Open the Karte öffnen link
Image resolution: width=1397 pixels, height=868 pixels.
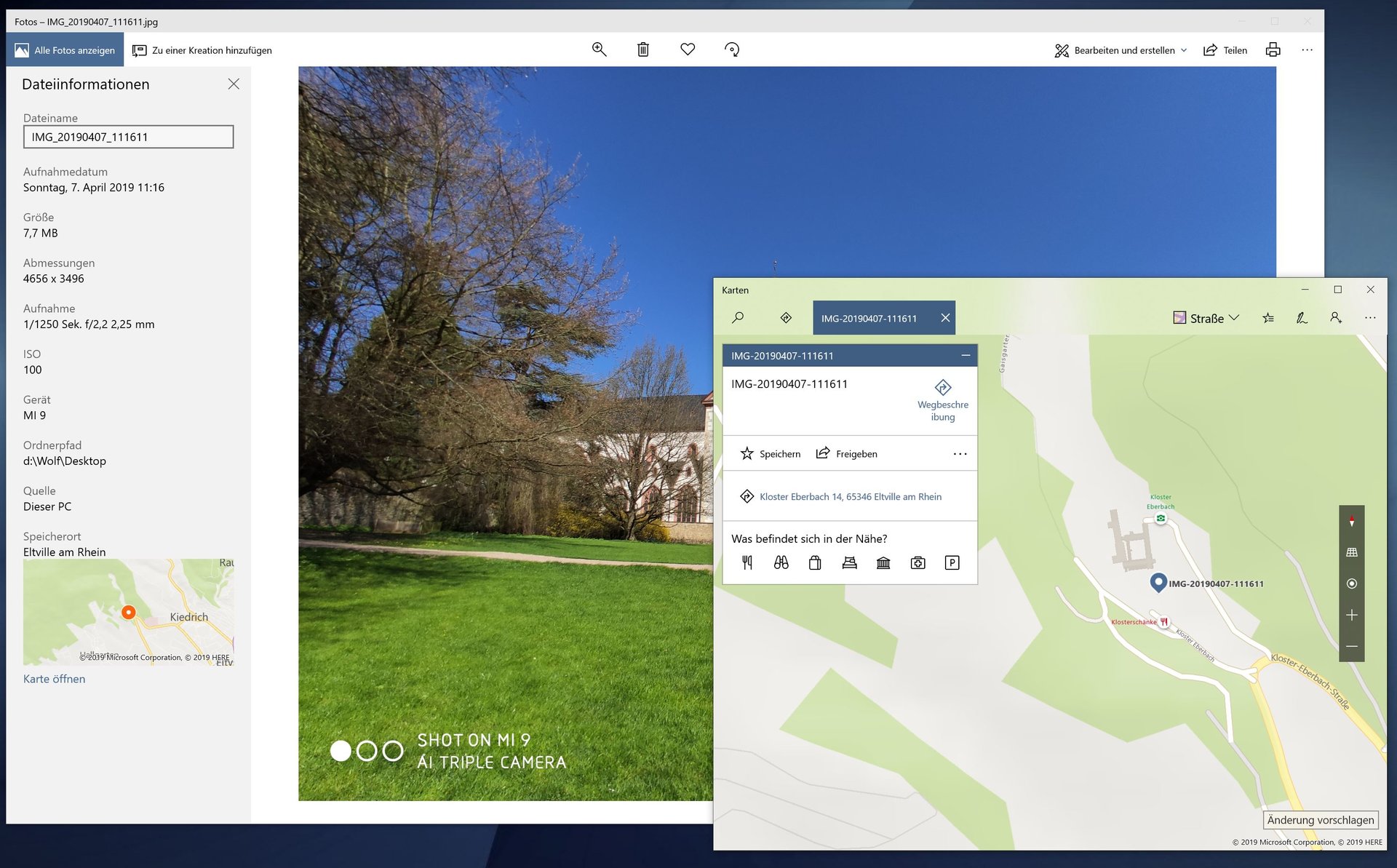click(54, 679)
